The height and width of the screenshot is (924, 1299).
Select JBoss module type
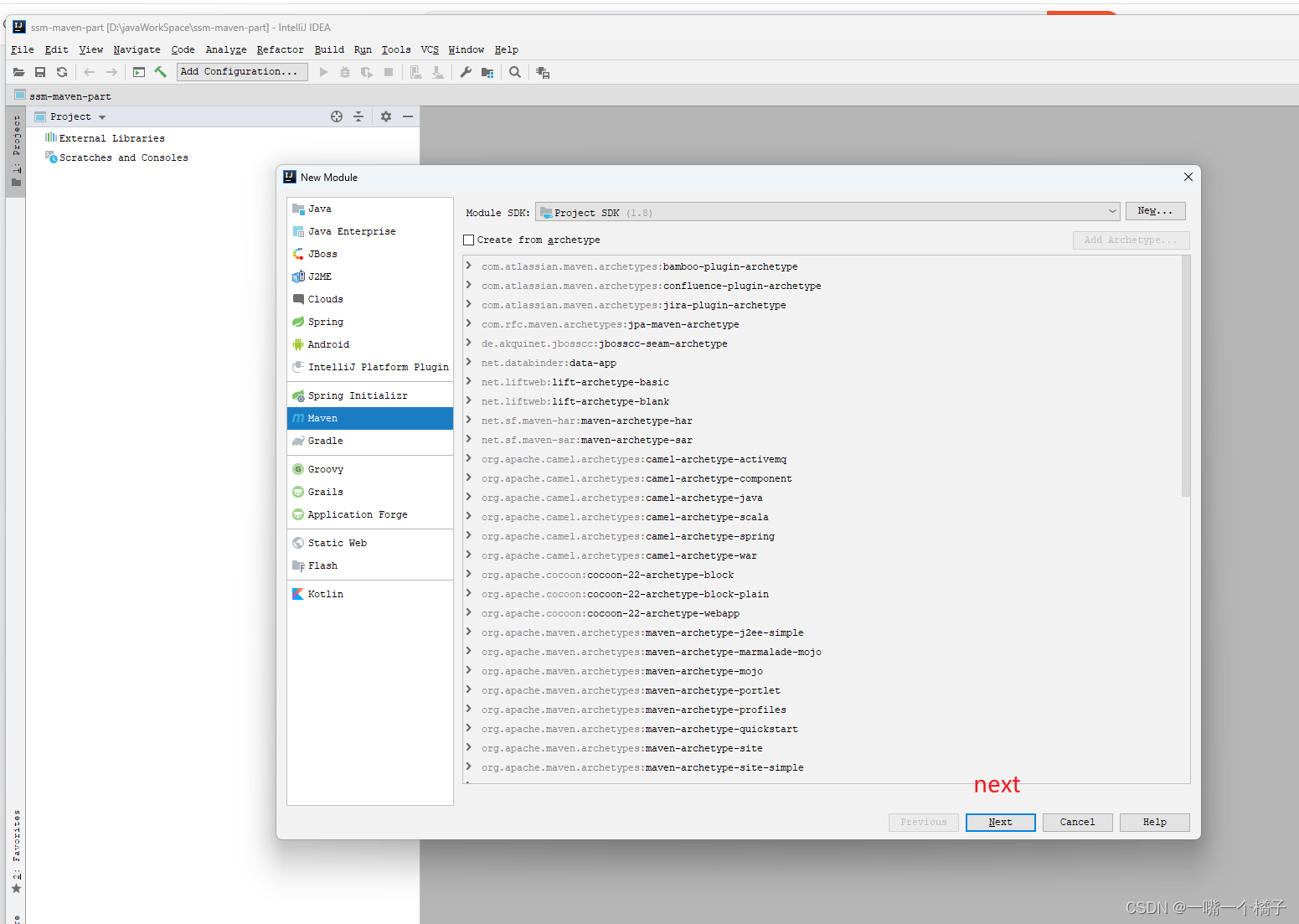pos(369,254)
